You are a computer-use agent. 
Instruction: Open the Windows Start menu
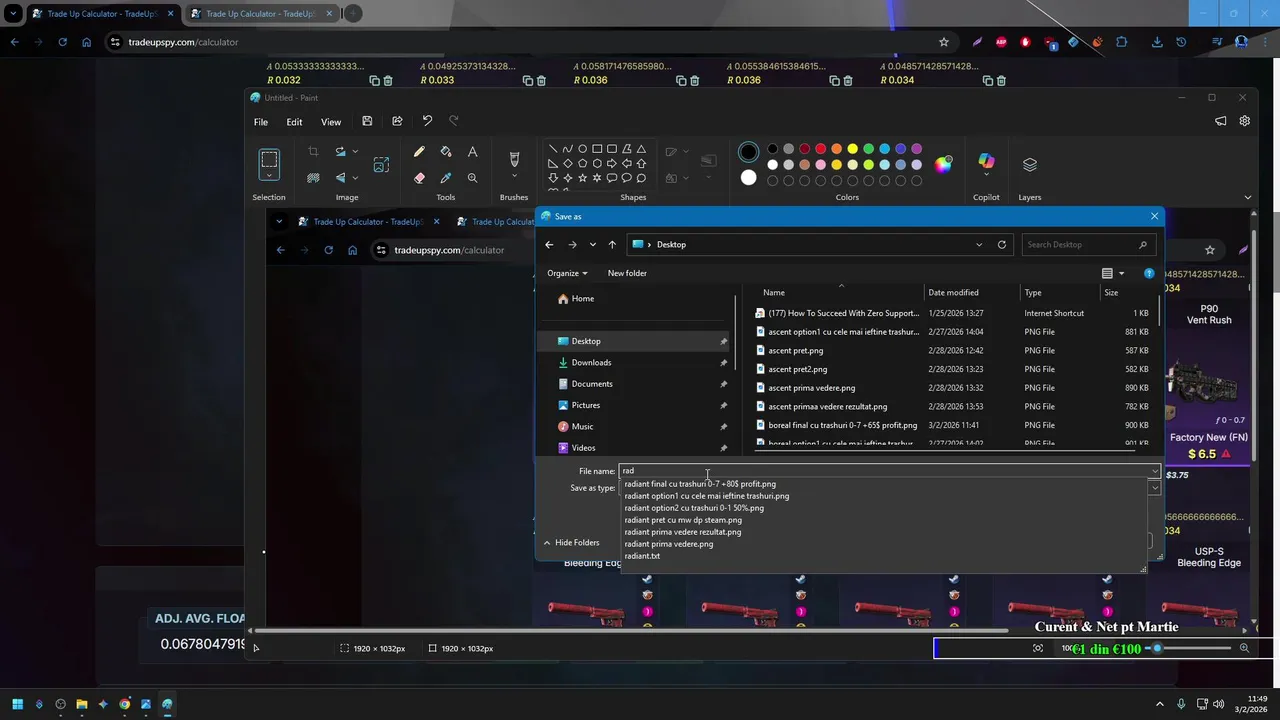pos(17,704)
